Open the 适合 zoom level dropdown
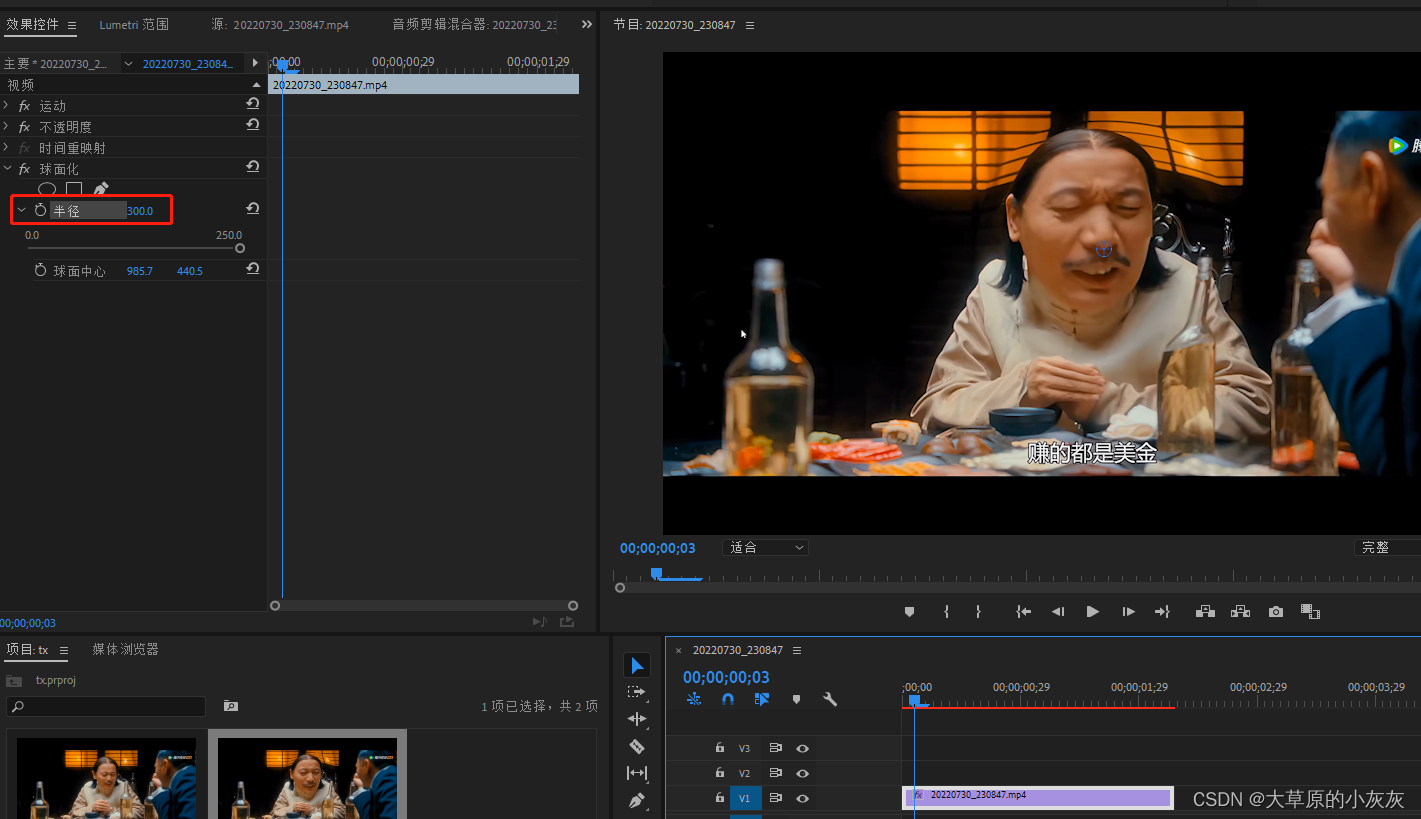 coord(766,548)
